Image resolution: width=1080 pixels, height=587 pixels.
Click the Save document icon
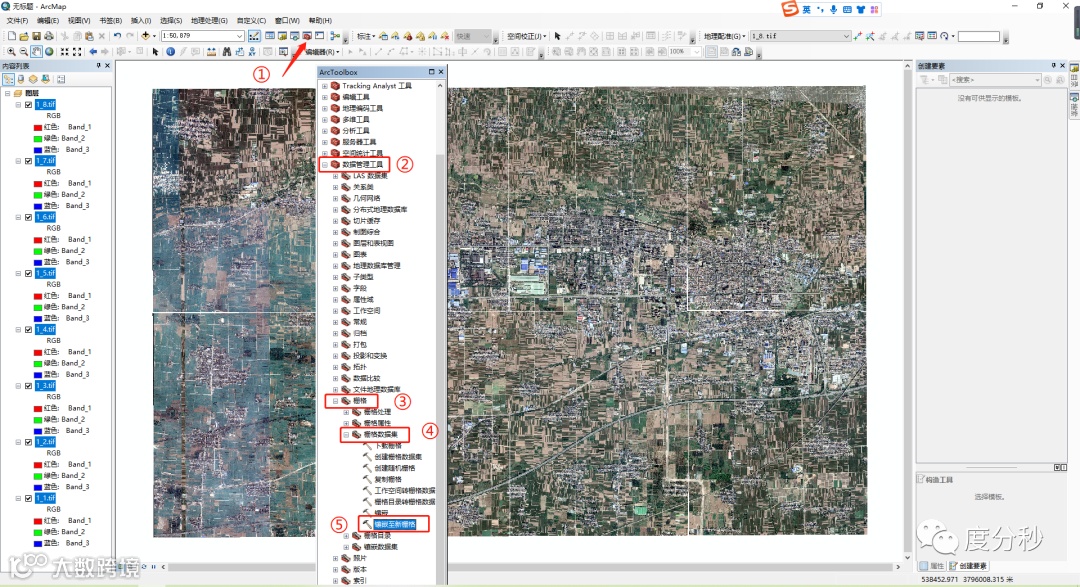click(37, 36)
